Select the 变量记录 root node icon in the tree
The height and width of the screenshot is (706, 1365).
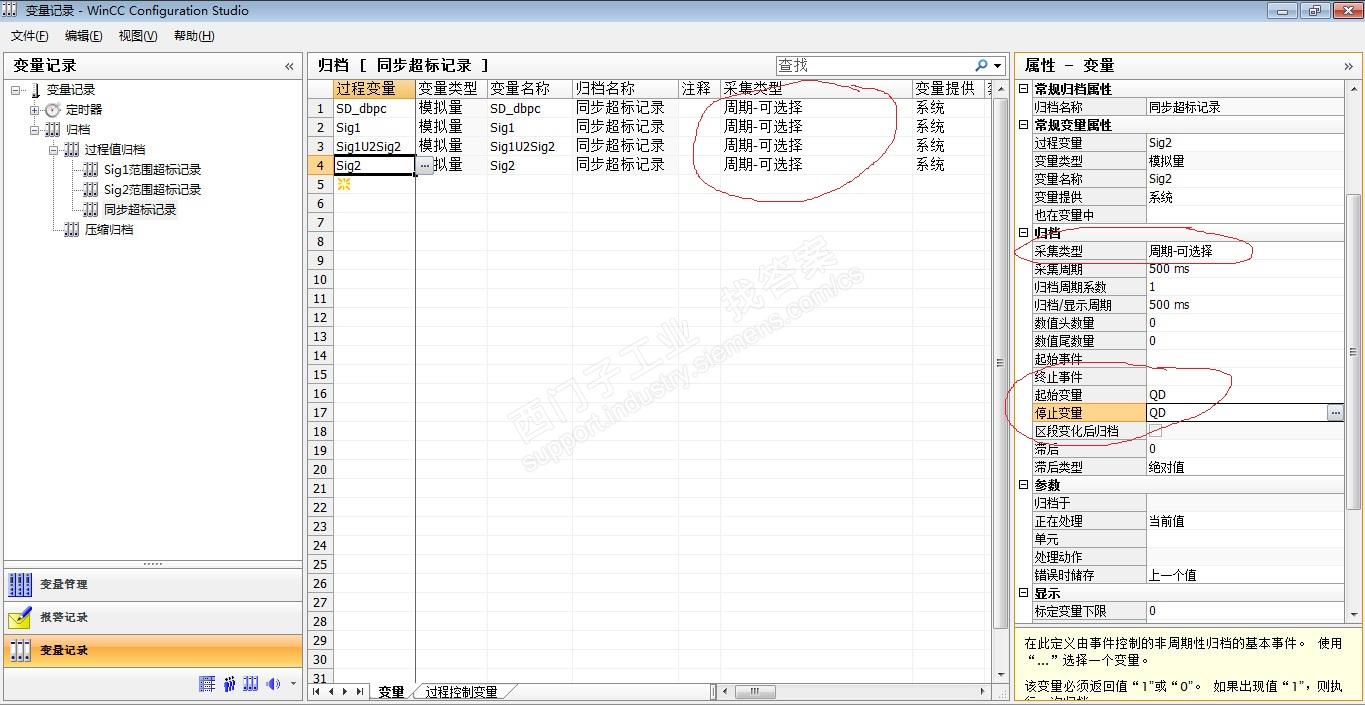point(36,90)
